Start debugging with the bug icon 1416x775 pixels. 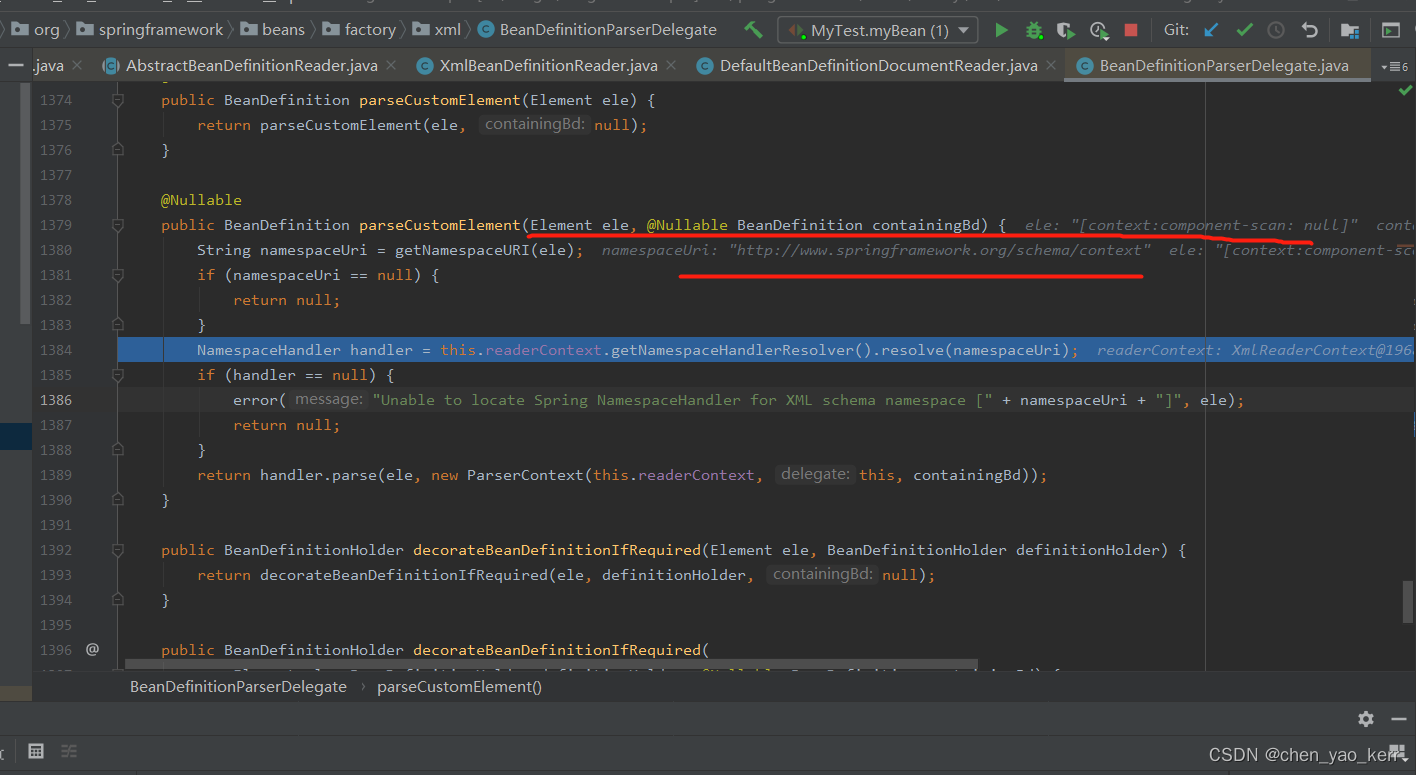(1034, 30)
